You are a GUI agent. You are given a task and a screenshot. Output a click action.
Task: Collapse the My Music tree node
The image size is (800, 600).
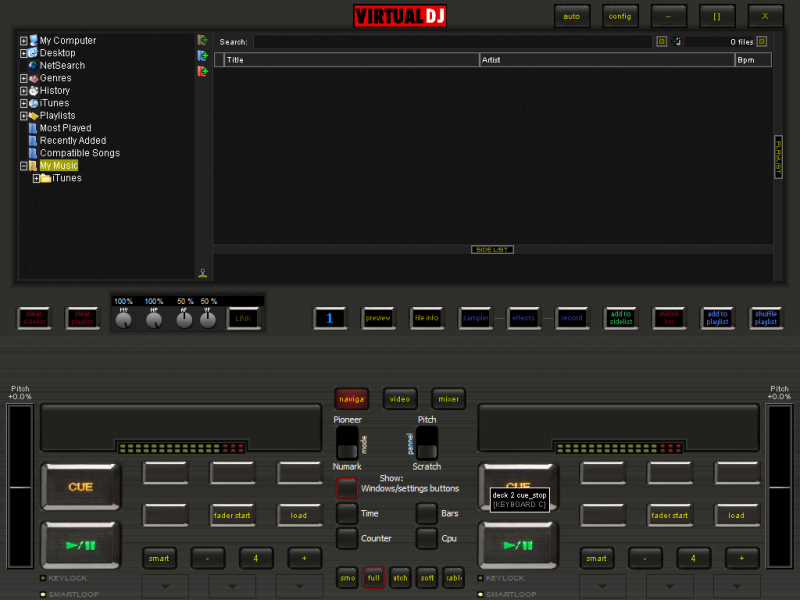[x=23, y=166]
